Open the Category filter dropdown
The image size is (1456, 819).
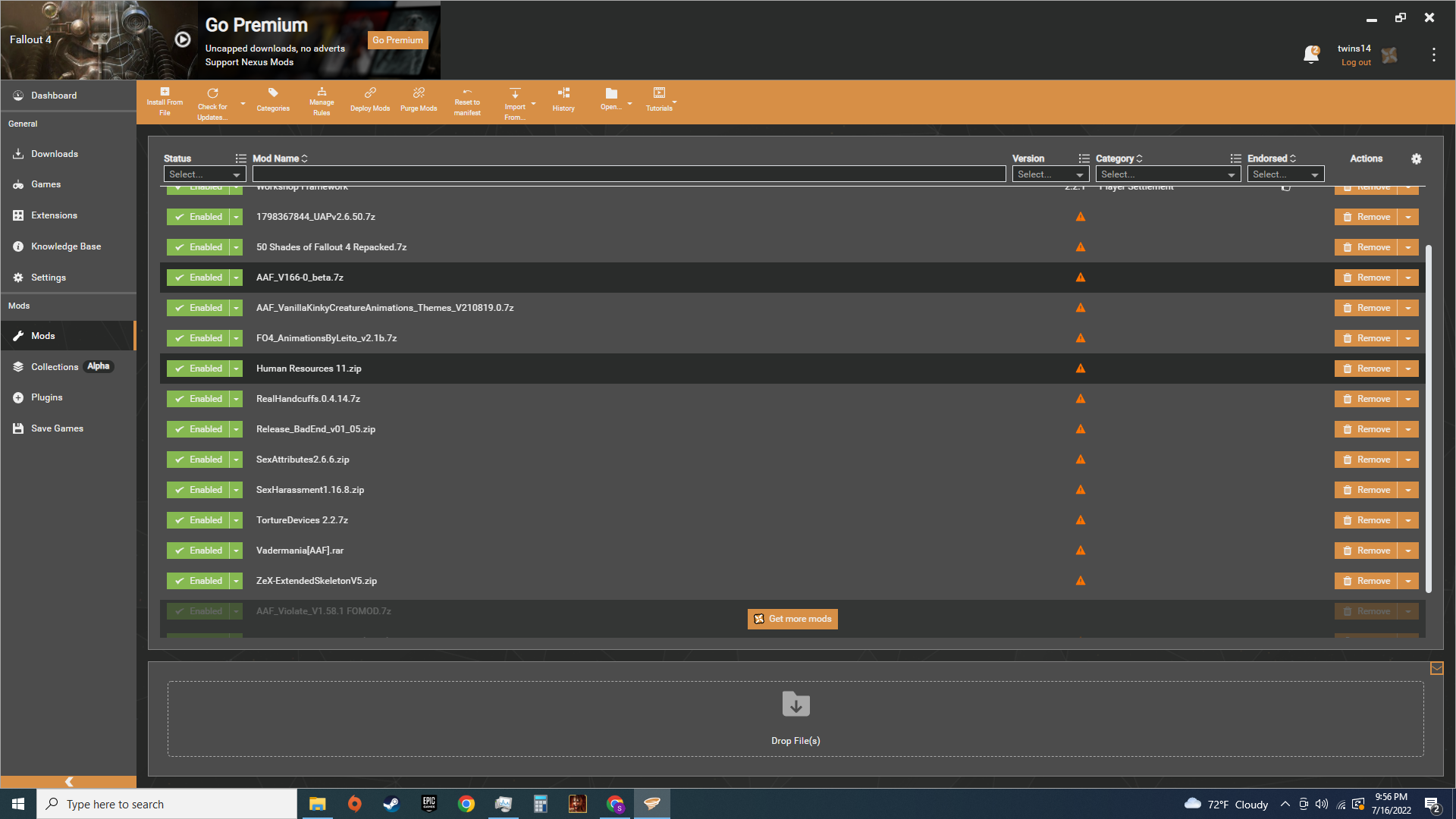[1168, 174]
